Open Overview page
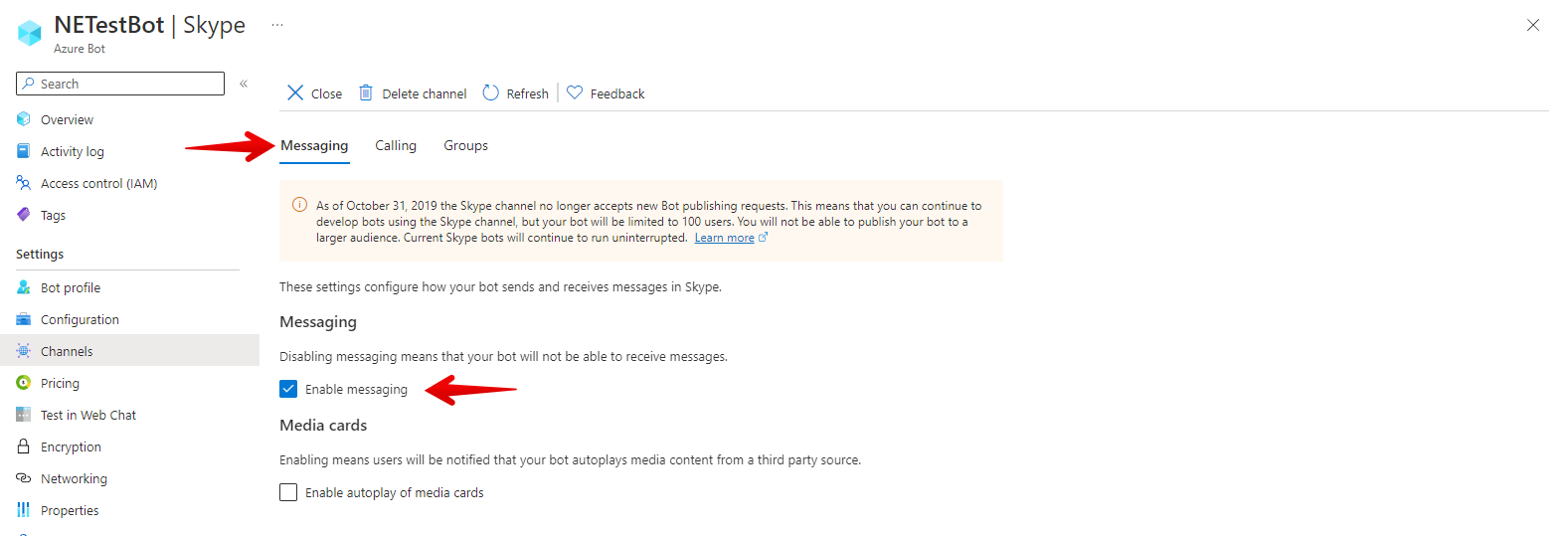1568x536 pixels. pyautogui.click(x=67, y=119)
